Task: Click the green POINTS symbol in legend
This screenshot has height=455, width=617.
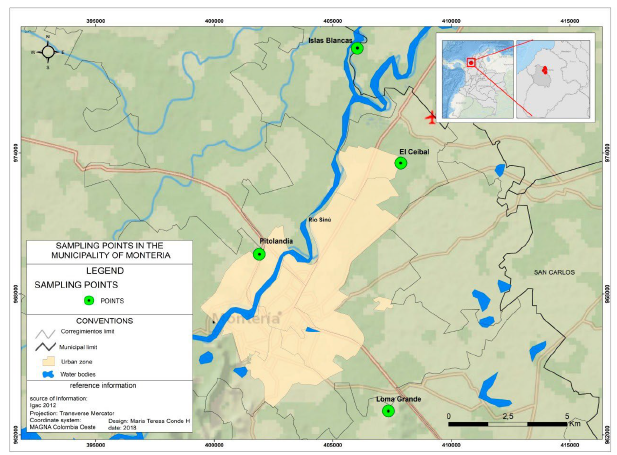Action: [x=88, y=300]
